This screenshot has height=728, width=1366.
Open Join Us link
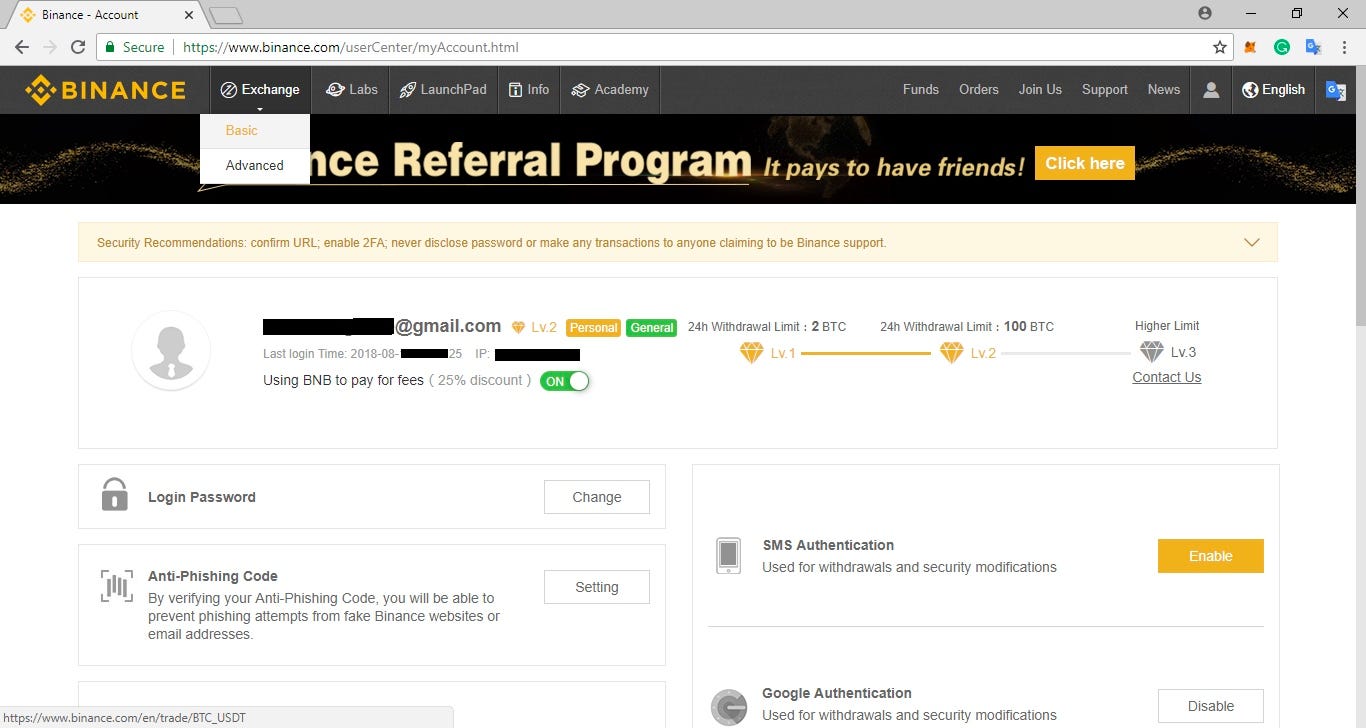pyautogui.click(x=1040, y=90)
